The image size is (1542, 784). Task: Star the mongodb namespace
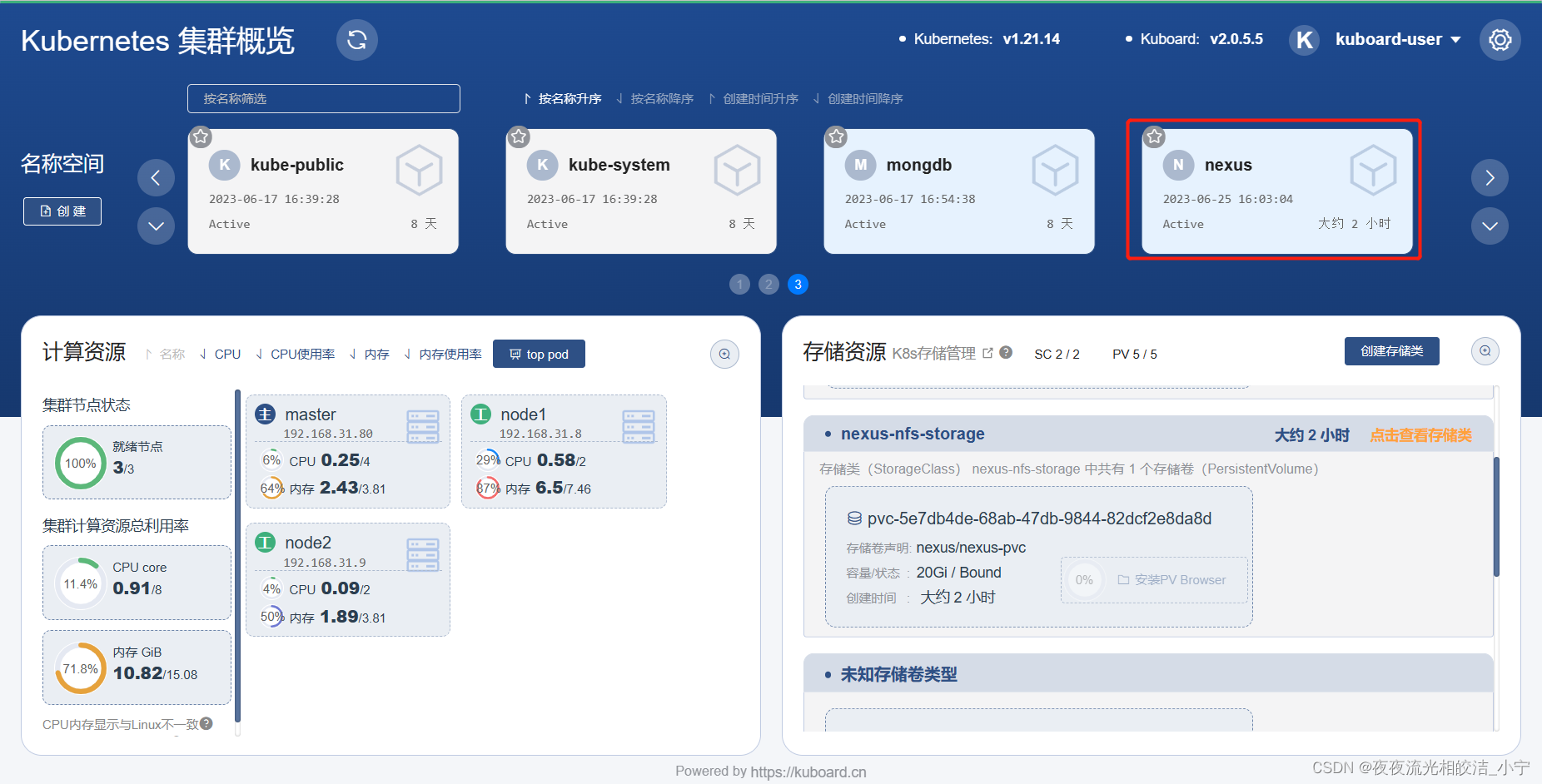coord(837,136)
